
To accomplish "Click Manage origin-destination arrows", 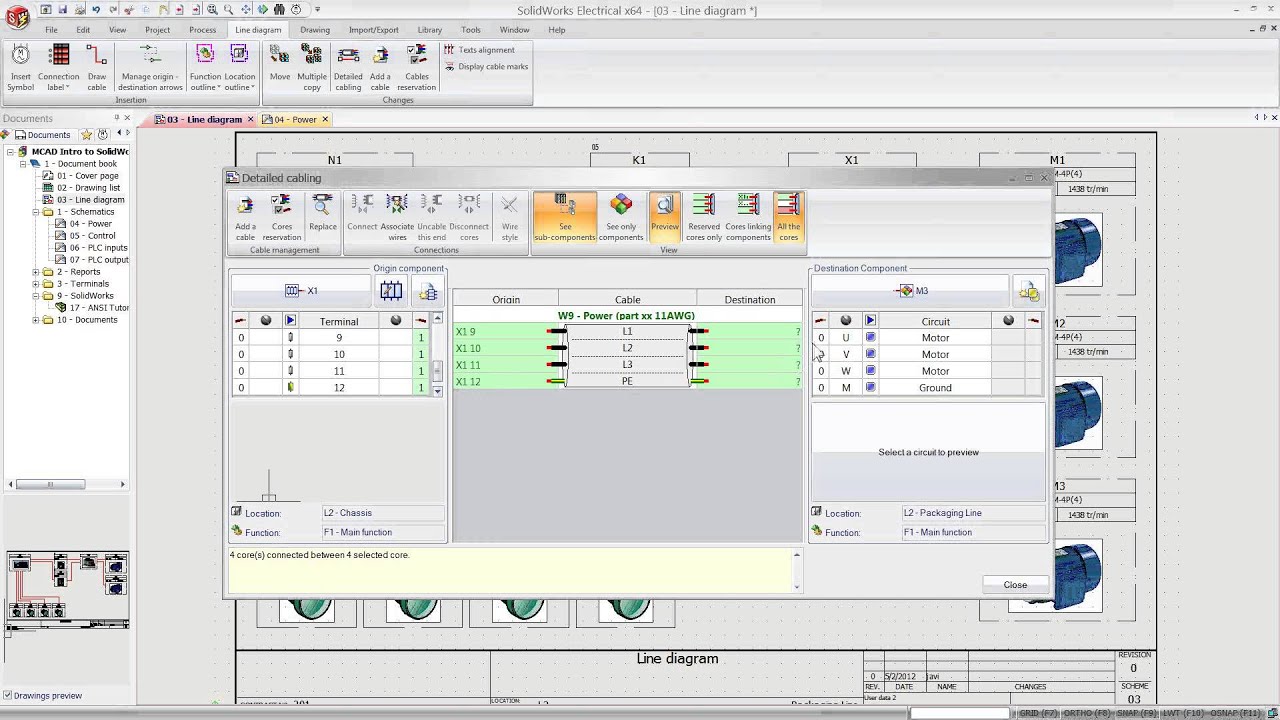I will pos(151,68).
